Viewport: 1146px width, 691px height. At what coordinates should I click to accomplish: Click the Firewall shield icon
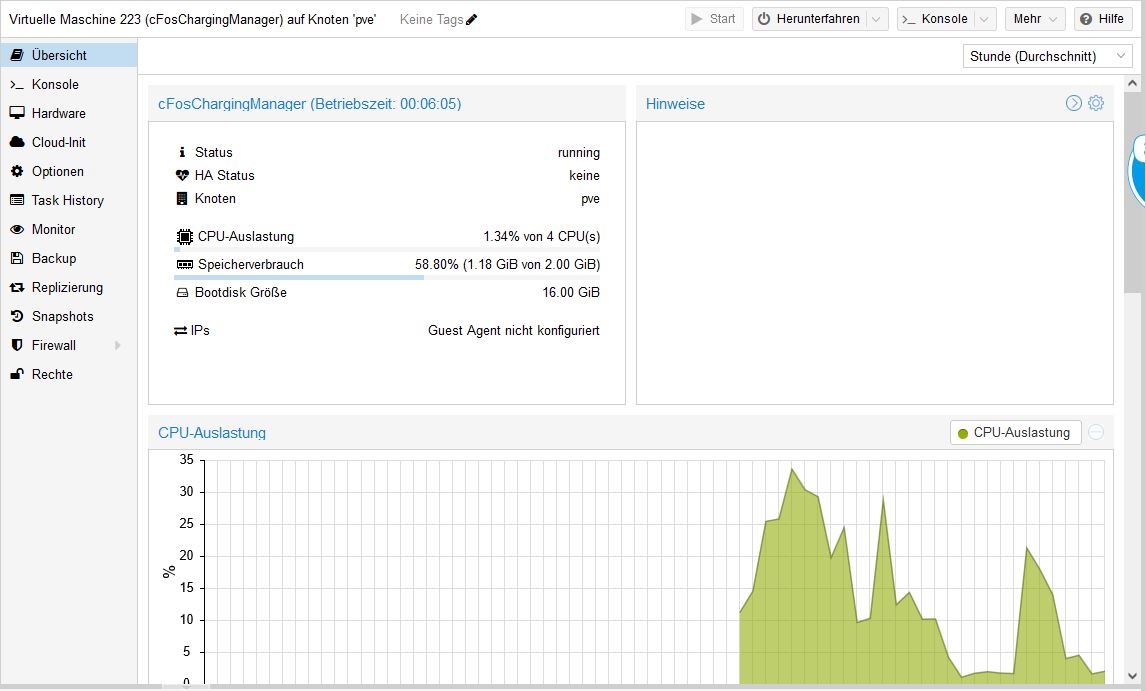(x=17, y=345)
